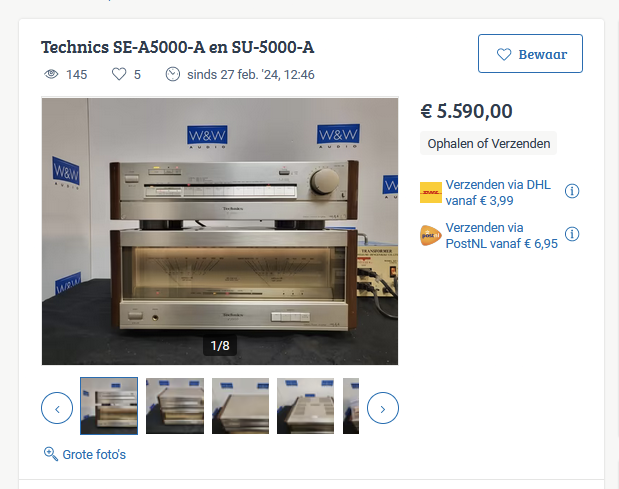
Task: Open DHL shipping info icon
Action: click(x=572, y=191)
